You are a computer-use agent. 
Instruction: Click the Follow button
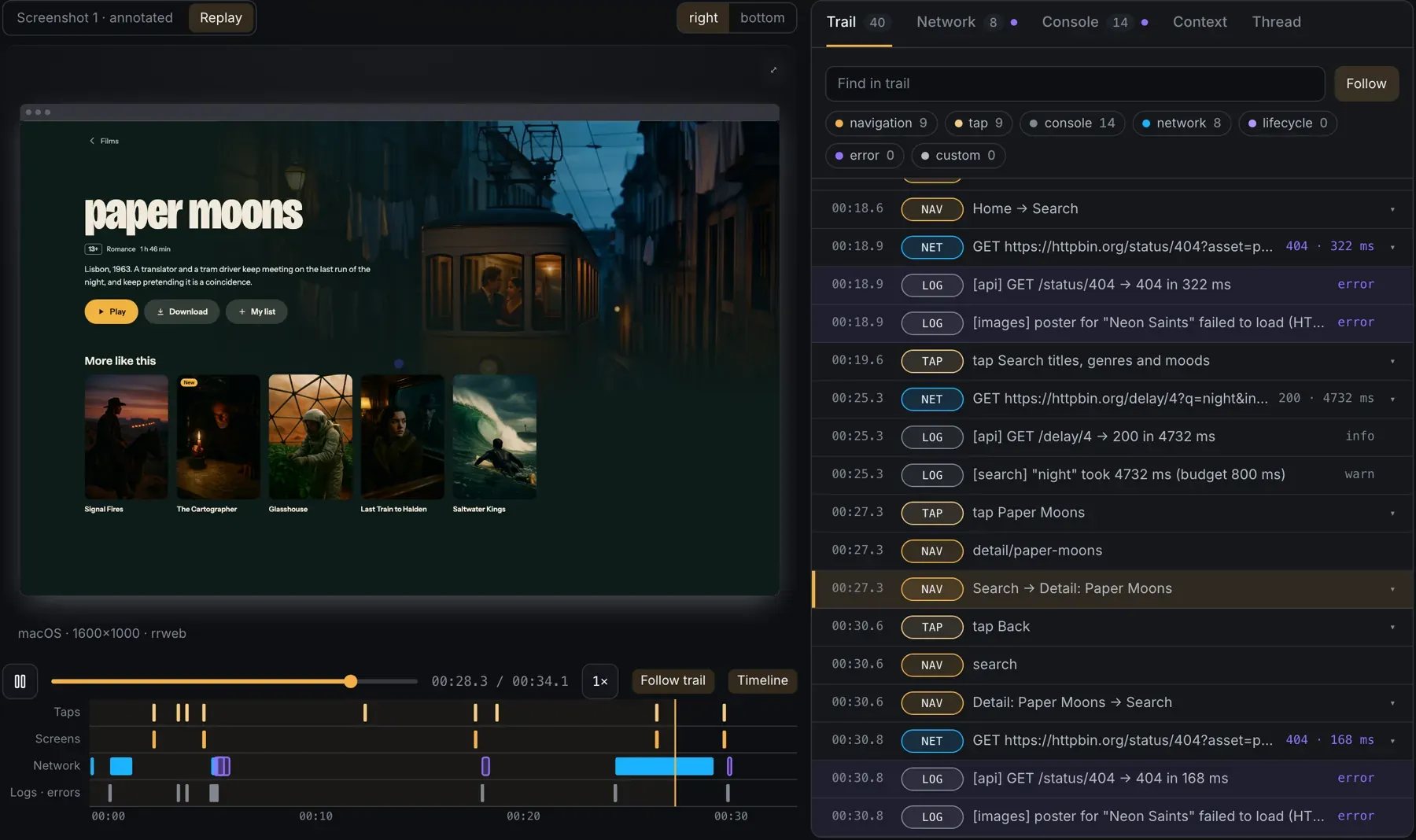[x=1366, y=83]
